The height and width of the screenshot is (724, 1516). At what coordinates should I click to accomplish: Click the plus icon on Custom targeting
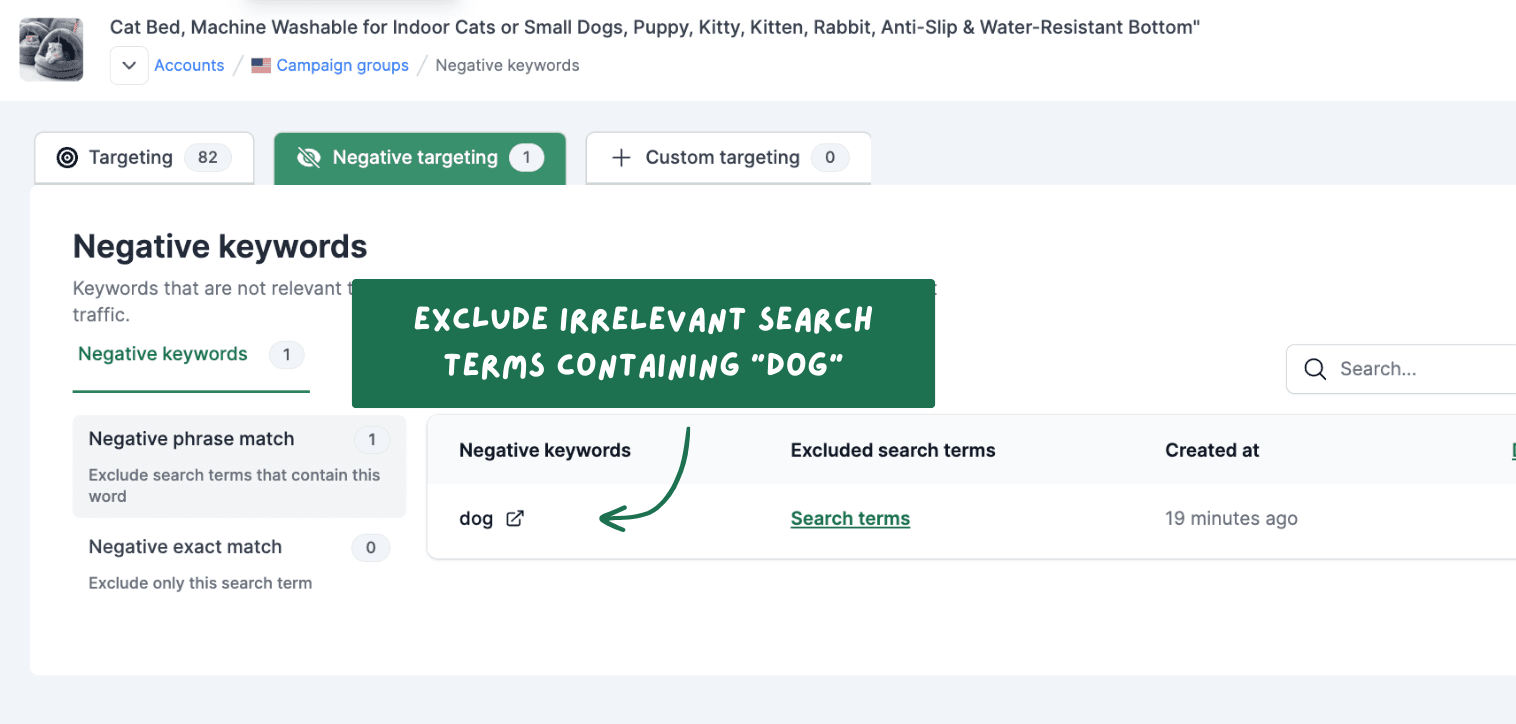tap(621, 157)
